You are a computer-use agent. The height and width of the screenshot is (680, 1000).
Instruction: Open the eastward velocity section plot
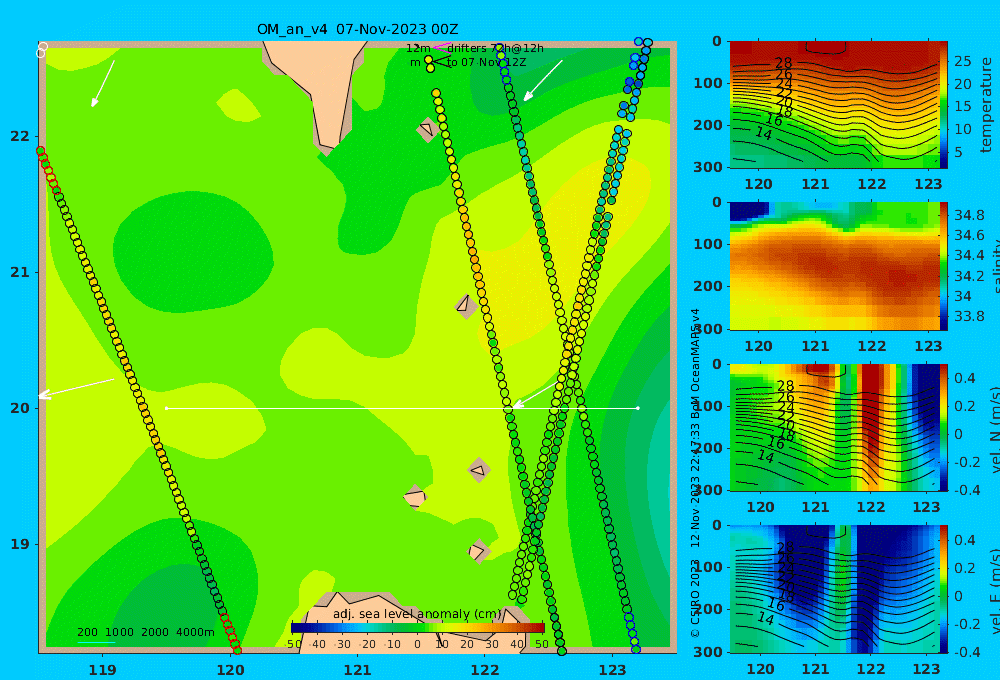tap(834, 589)
